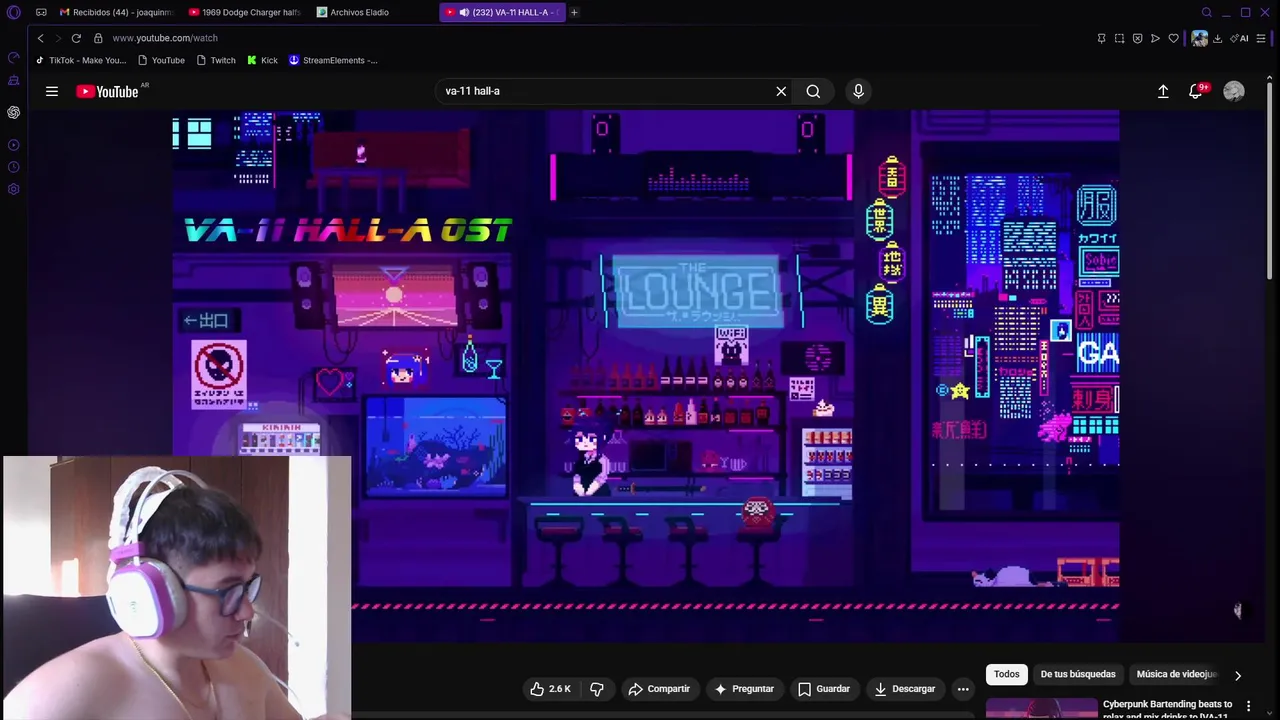Select the Música de videojuegos chip
Viewport: 1280px width, 720px height.
click(x=1177, y=674)
